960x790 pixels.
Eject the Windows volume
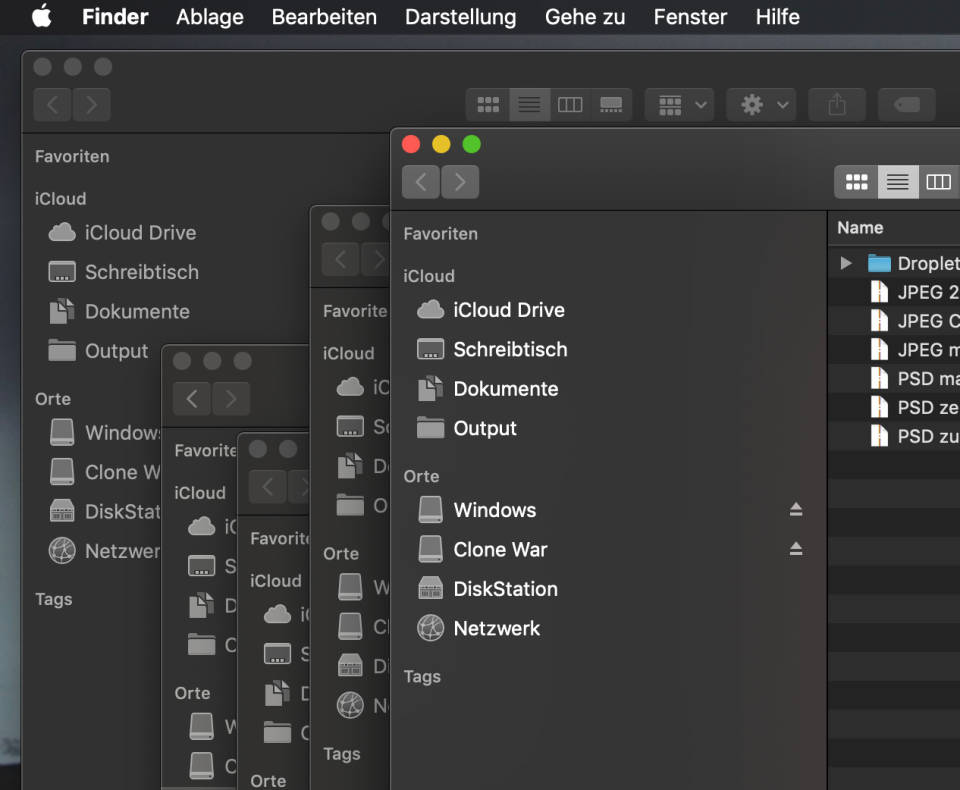pos(796,509)
